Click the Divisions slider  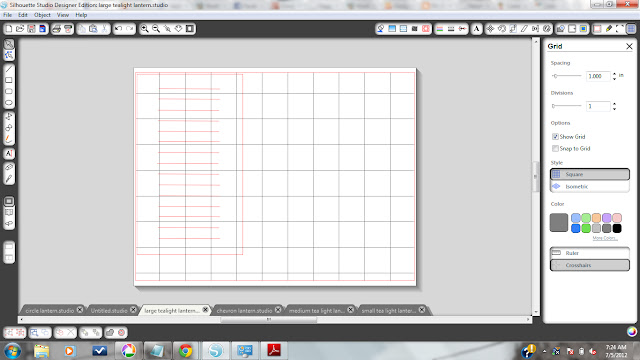click(x=567, y=106)
